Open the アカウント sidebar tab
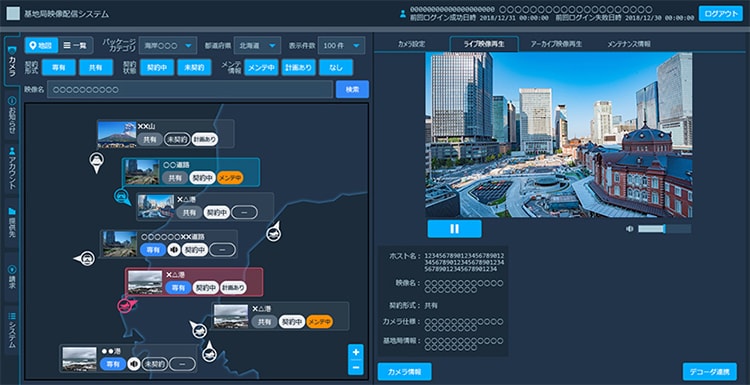This screenshot has height=385, width=750. [x=12, y=167]
